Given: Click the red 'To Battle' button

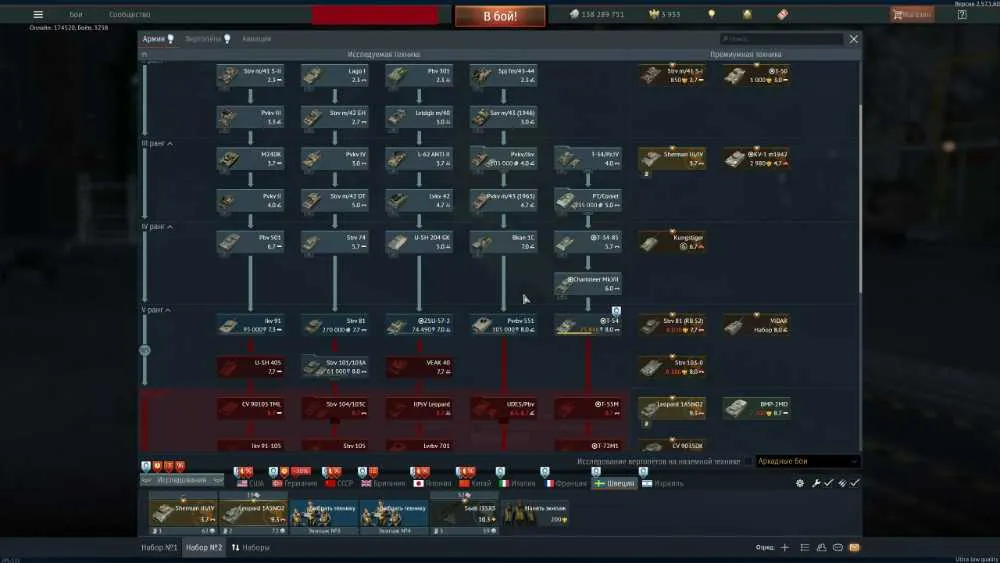Looking at the screenshot, I should tap(500, 16).
